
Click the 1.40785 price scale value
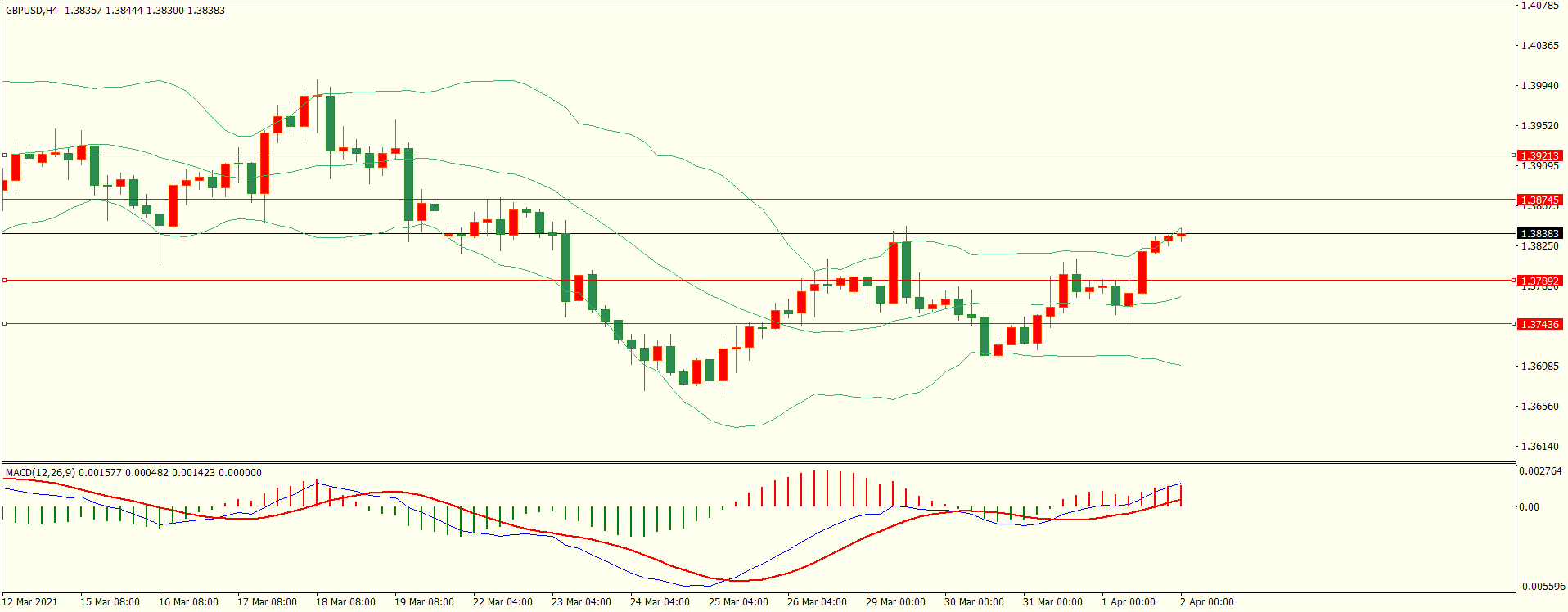[x=1539, y=6]
